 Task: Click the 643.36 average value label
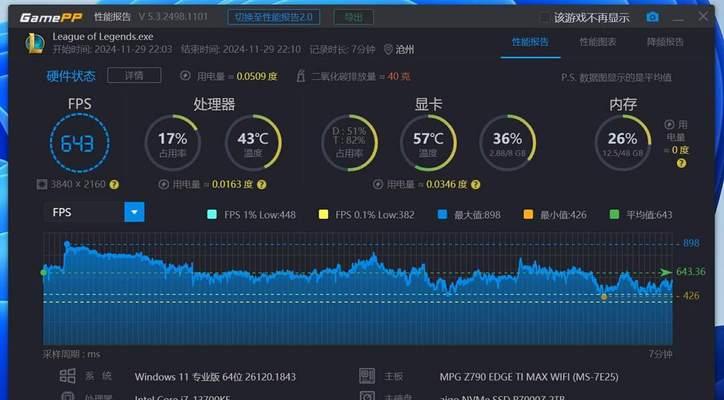coord(691,272)
